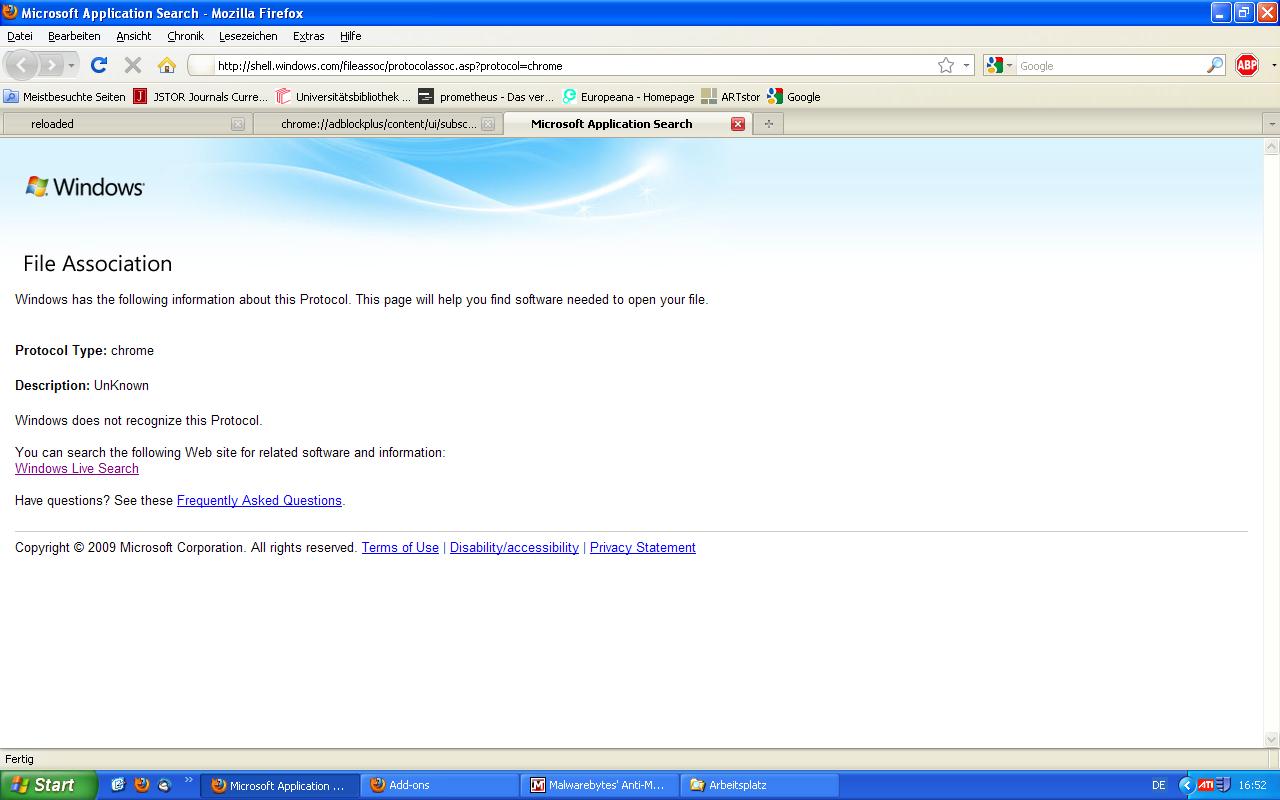Open a new tab with plus button

(x=768, y=124)
